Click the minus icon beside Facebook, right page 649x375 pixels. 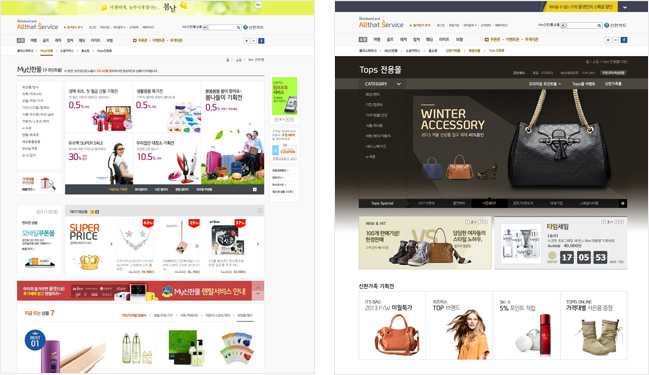coord(615,40)
